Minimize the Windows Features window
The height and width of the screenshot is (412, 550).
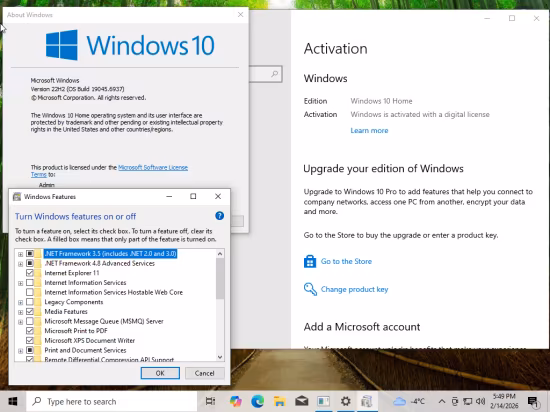[x=169, y=196]
